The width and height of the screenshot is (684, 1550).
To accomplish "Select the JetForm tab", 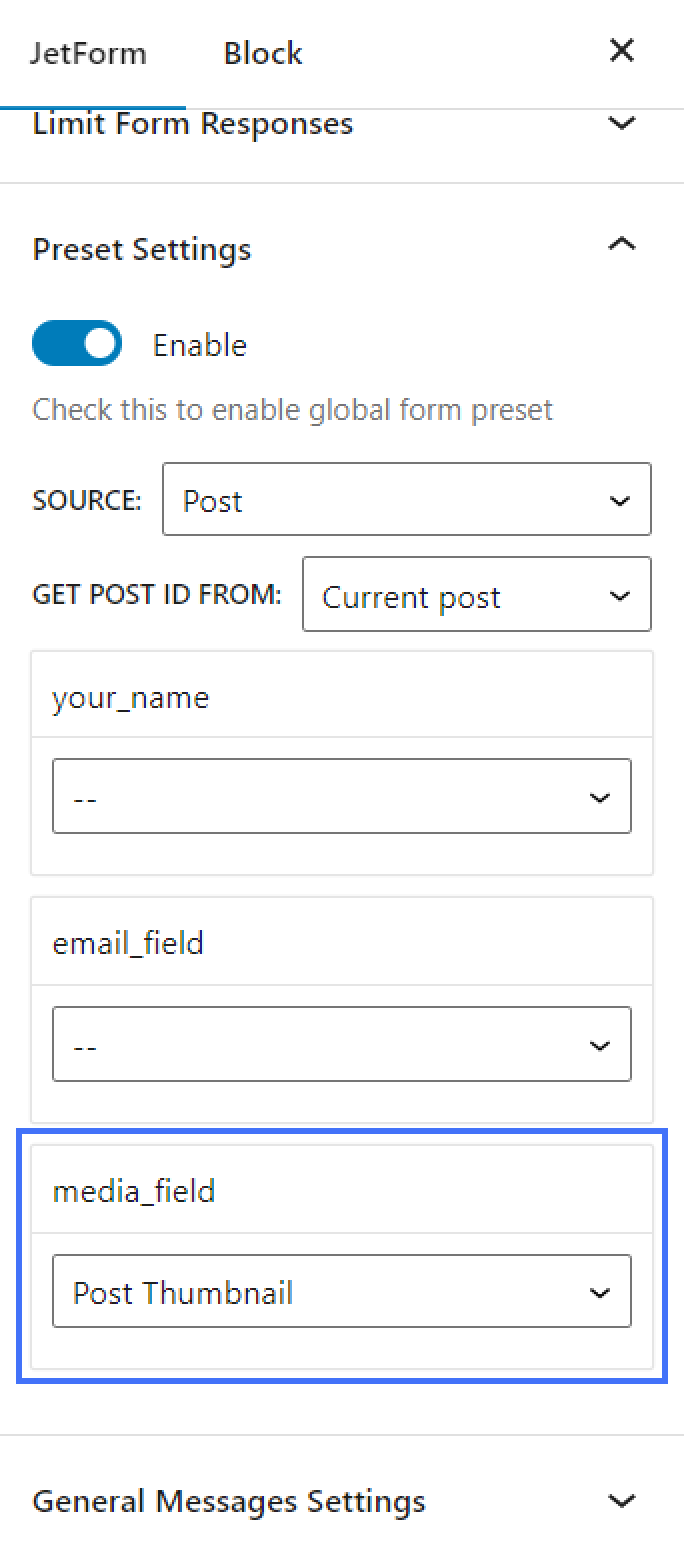I will click(x=89, y=53).
